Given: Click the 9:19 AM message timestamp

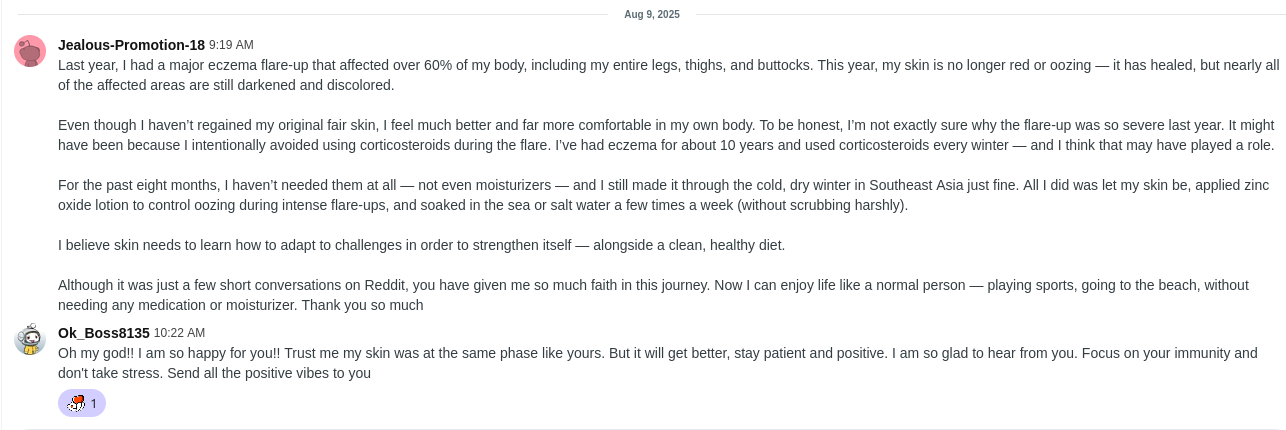Looking at the screenshot, I should (231, 45).
